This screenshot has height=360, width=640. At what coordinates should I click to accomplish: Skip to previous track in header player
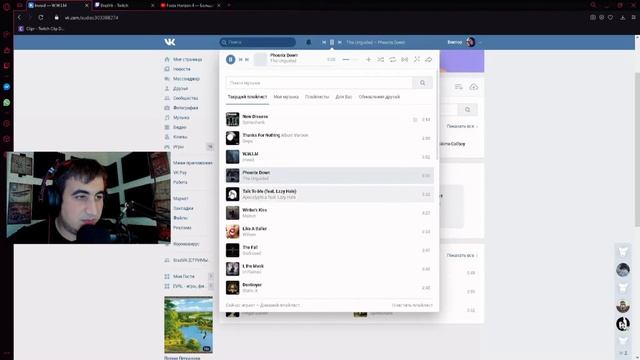[x=324, y=42]
